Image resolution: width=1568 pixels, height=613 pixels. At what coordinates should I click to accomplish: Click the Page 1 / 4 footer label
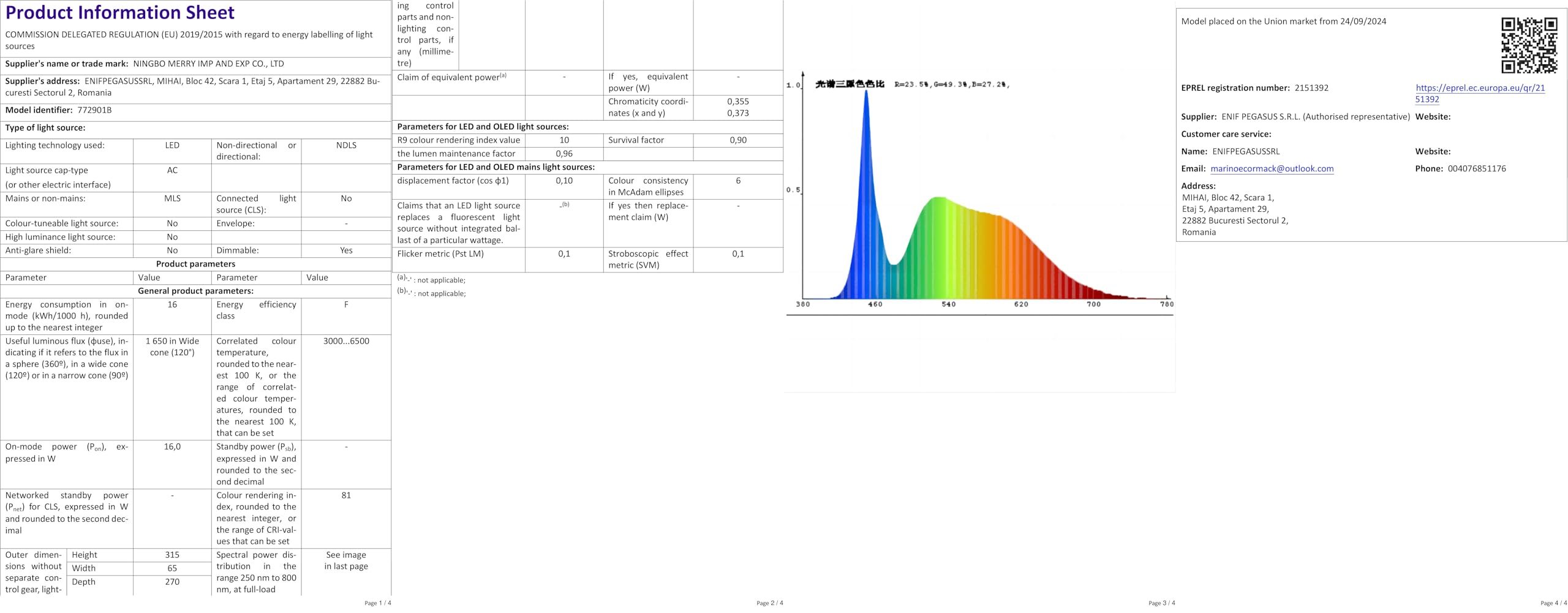[x=377, y=603]
